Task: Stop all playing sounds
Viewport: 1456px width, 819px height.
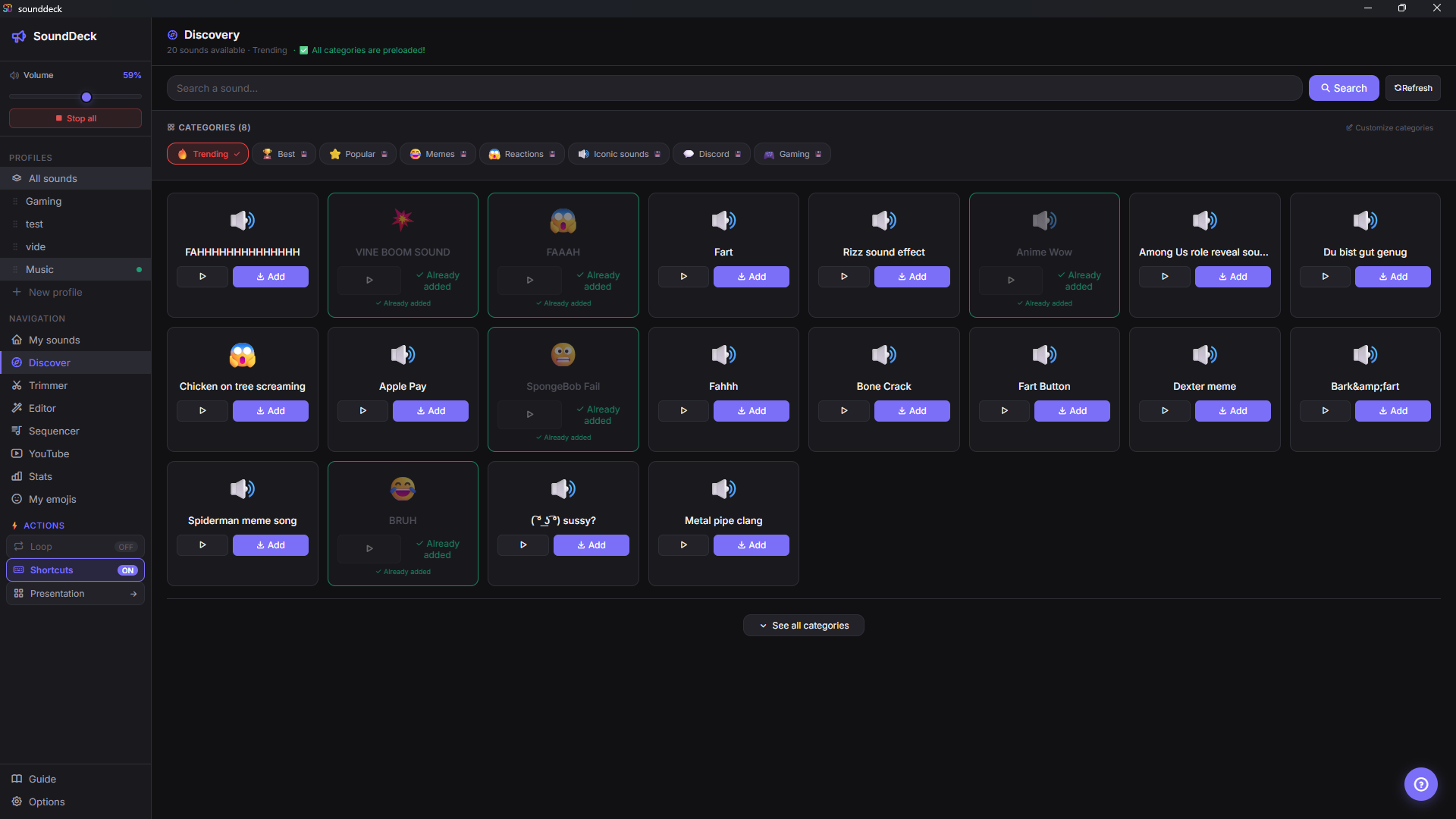Action: pos(75,118)
